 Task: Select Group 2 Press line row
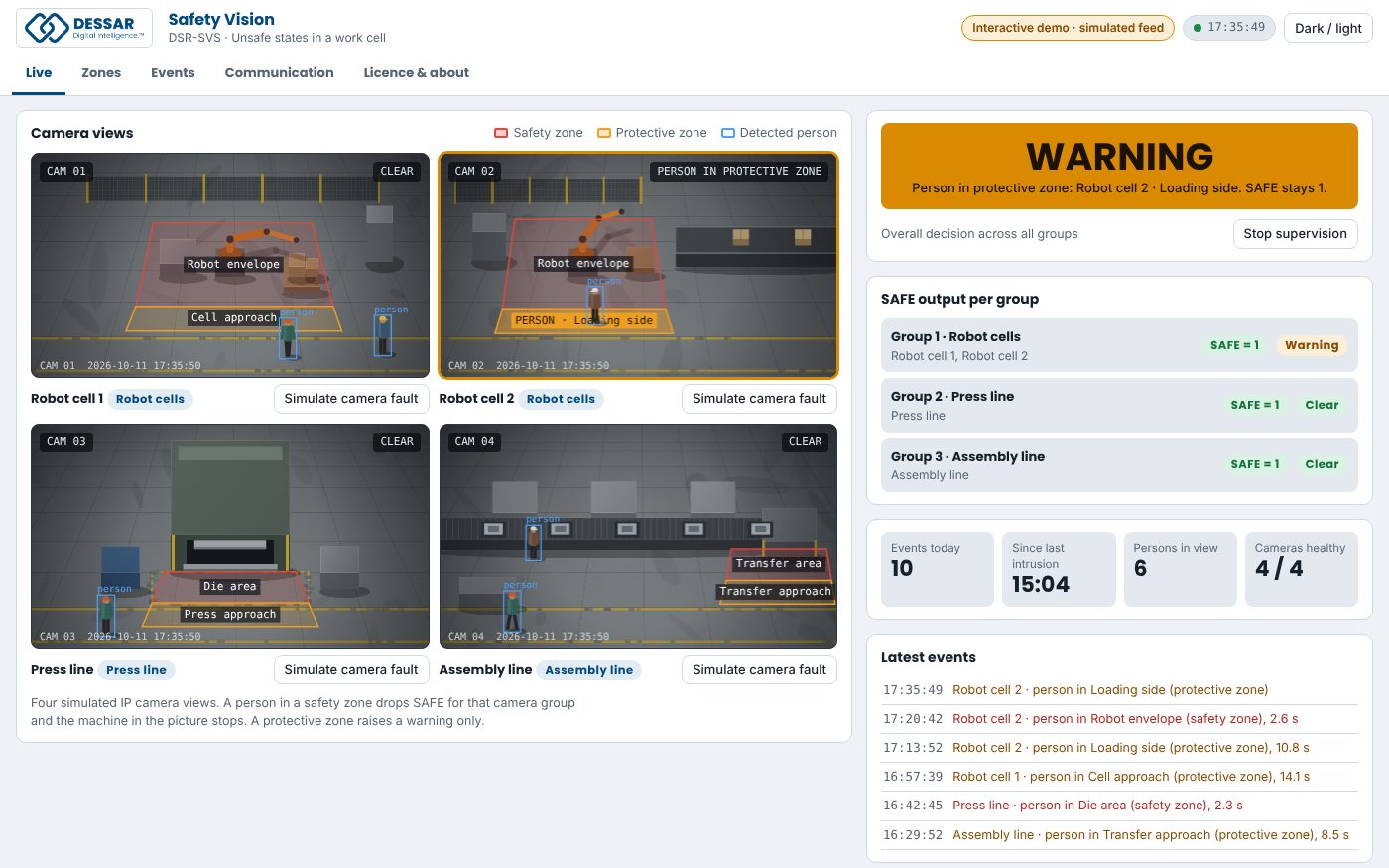1119,405
